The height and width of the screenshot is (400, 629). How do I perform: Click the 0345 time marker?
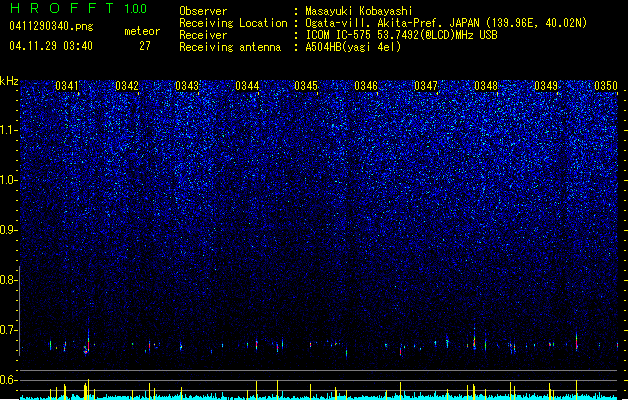point(306,86)
